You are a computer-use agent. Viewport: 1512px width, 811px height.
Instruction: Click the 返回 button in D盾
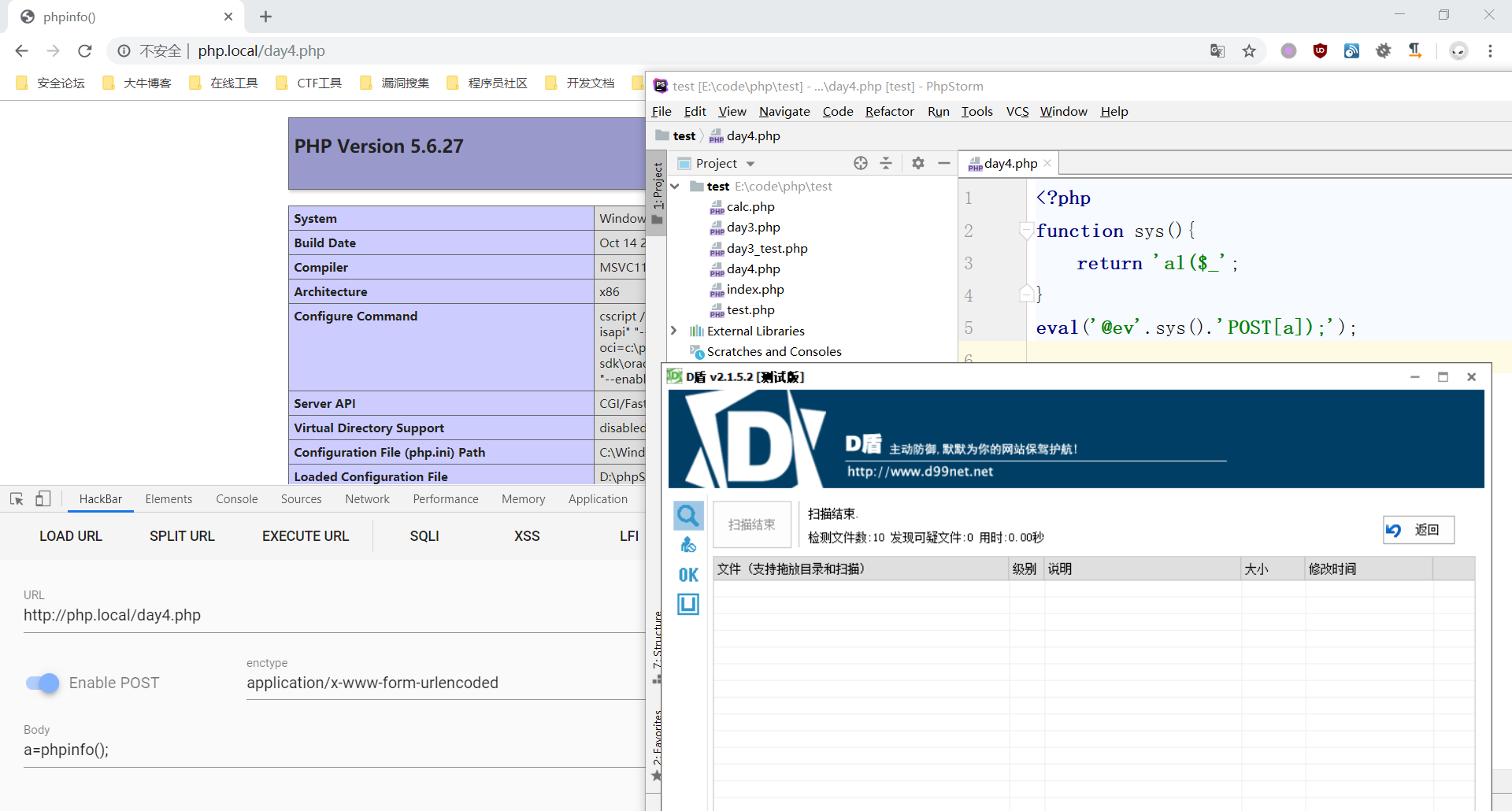tap(1418, 530)
